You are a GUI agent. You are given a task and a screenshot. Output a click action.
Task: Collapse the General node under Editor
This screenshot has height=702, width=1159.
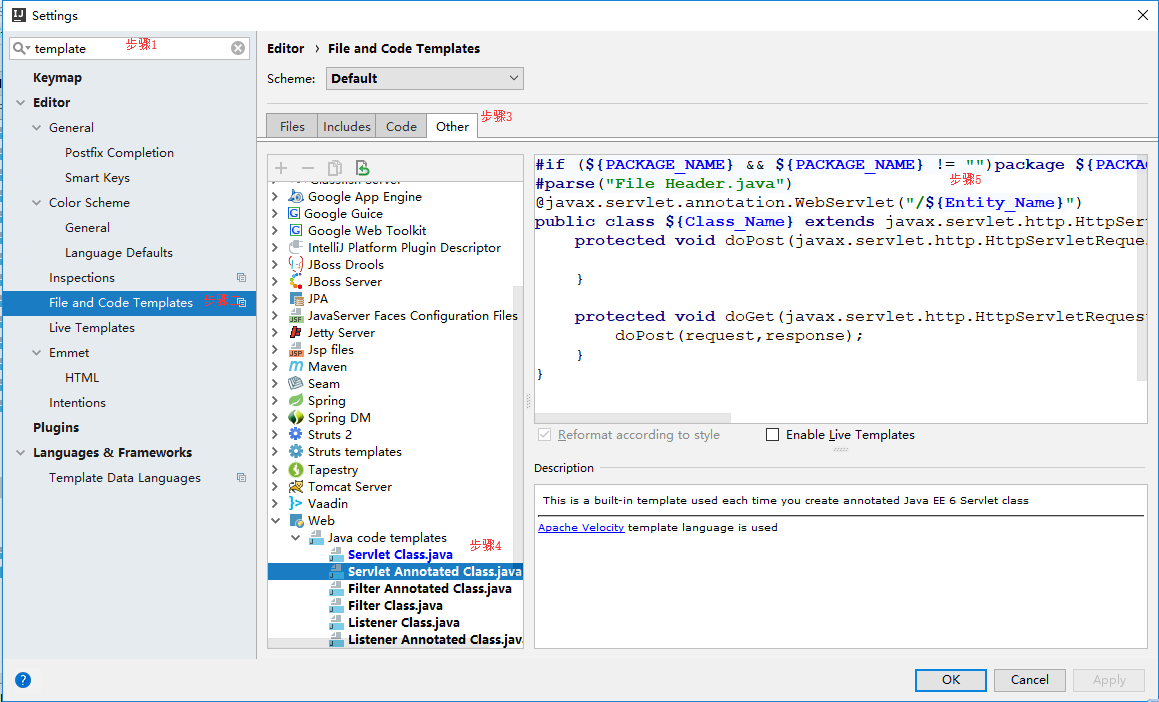coord(37,128)
